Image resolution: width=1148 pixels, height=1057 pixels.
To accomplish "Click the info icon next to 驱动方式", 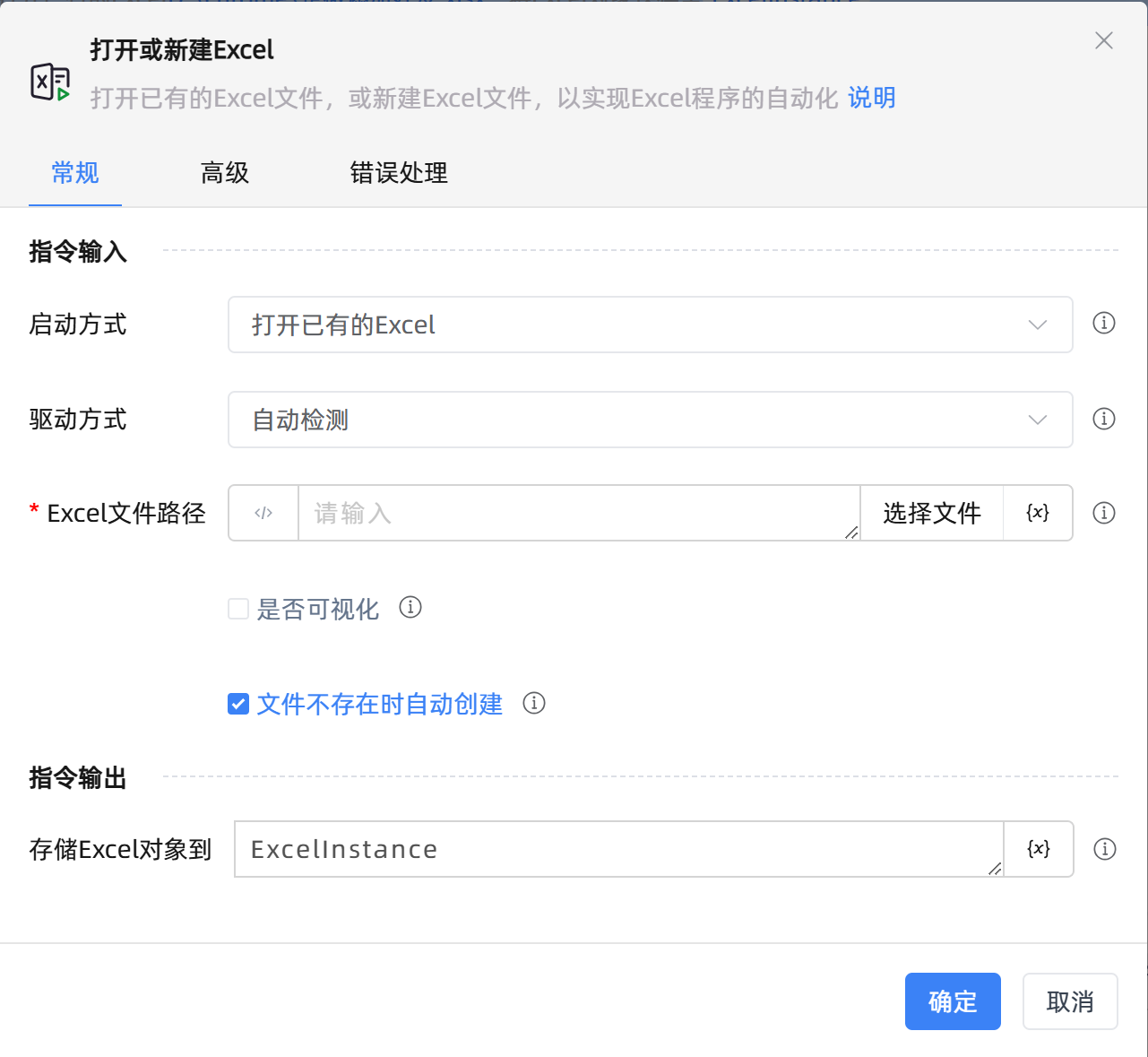I will pyautogui.click(x=1104, y=419).
